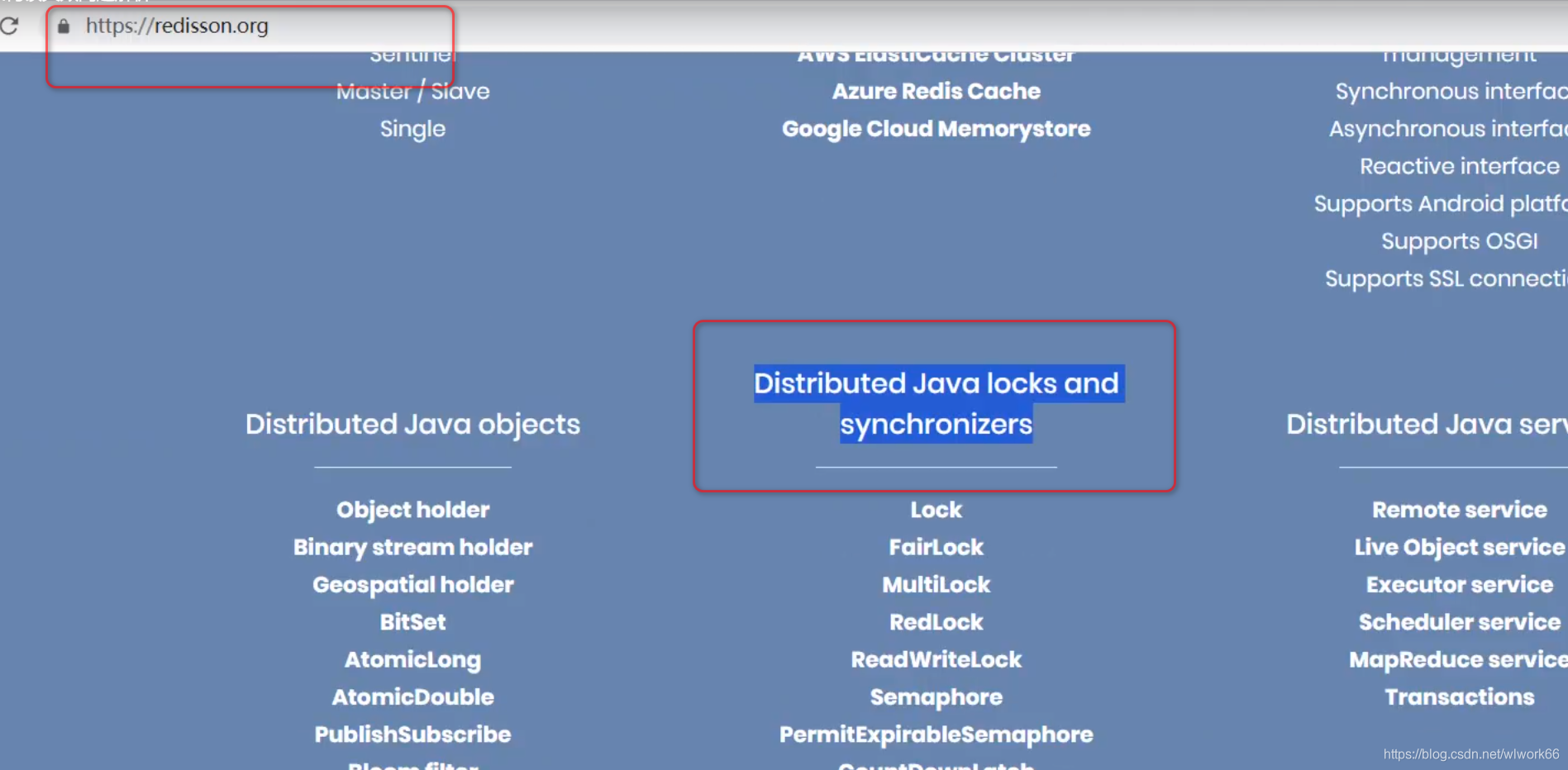1568x770 pixels.
Task: Open the PublishSubscribe link
Action: click(x=412, y=734)
